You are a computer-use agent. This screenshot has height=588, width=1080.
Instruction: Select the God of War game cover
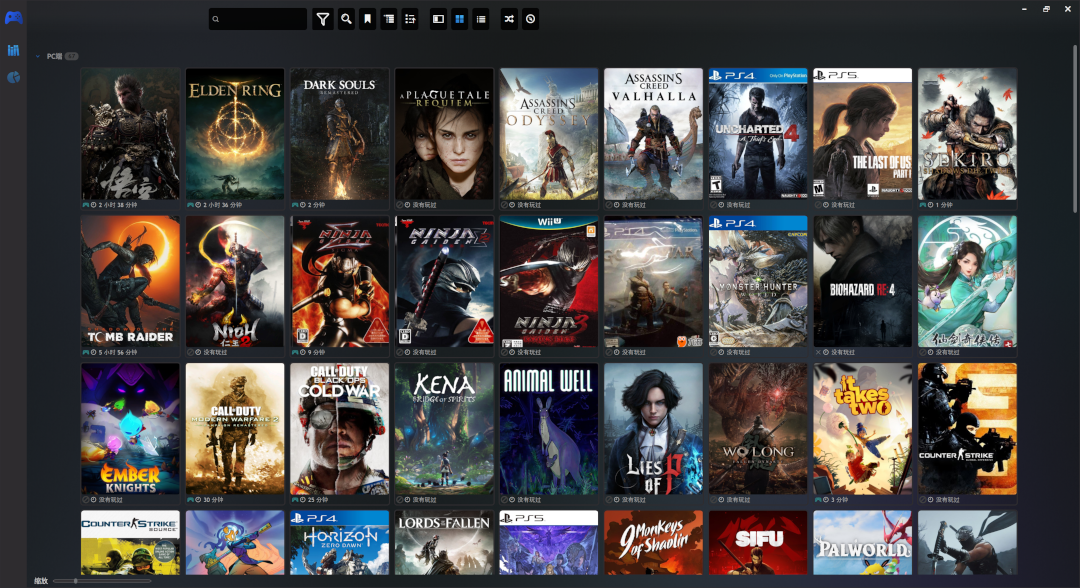tap(654, 281)
